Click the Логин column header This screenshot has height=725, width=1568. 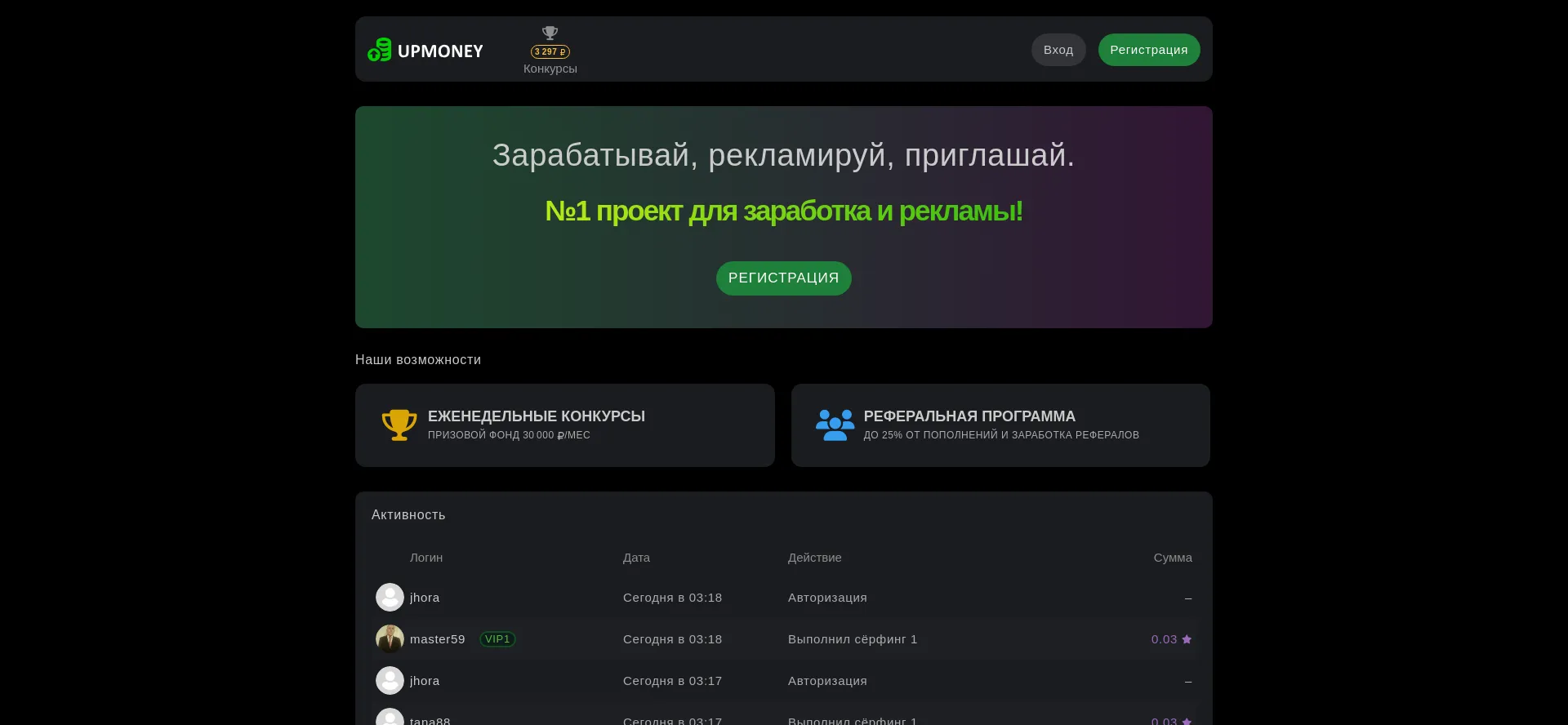(426, 558)
